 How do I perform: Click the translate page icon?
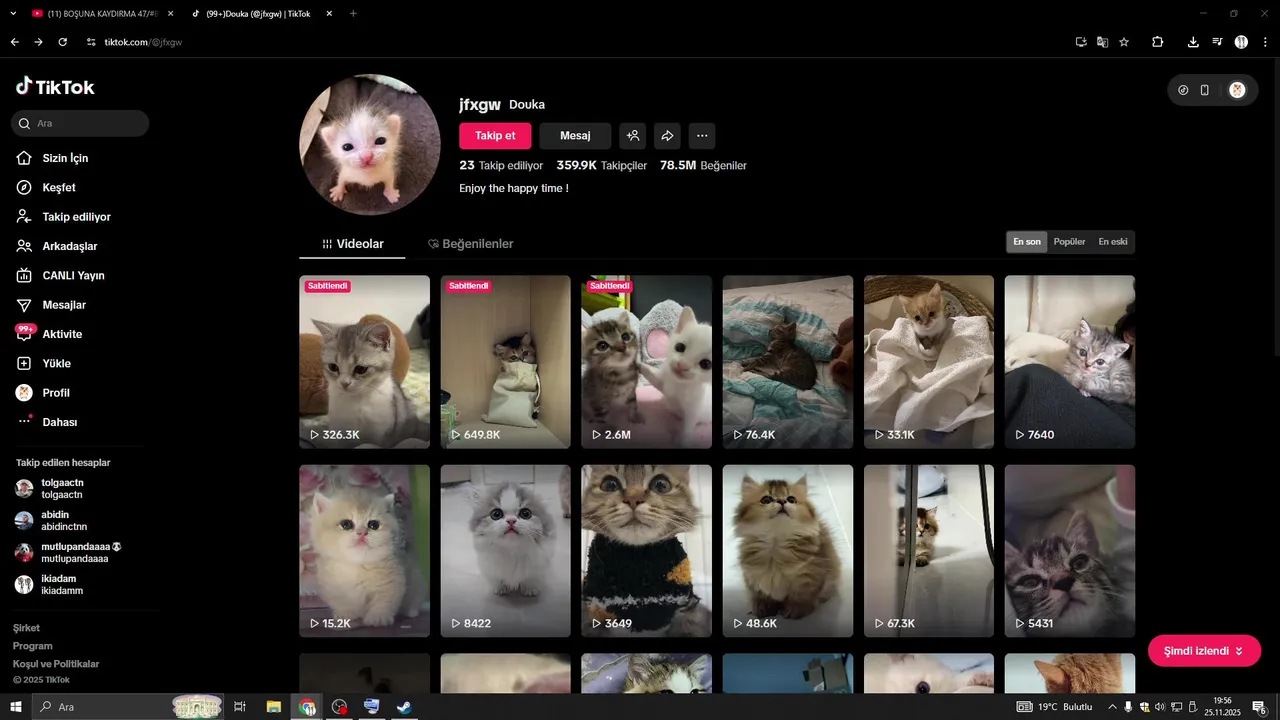pos(1102,42)
